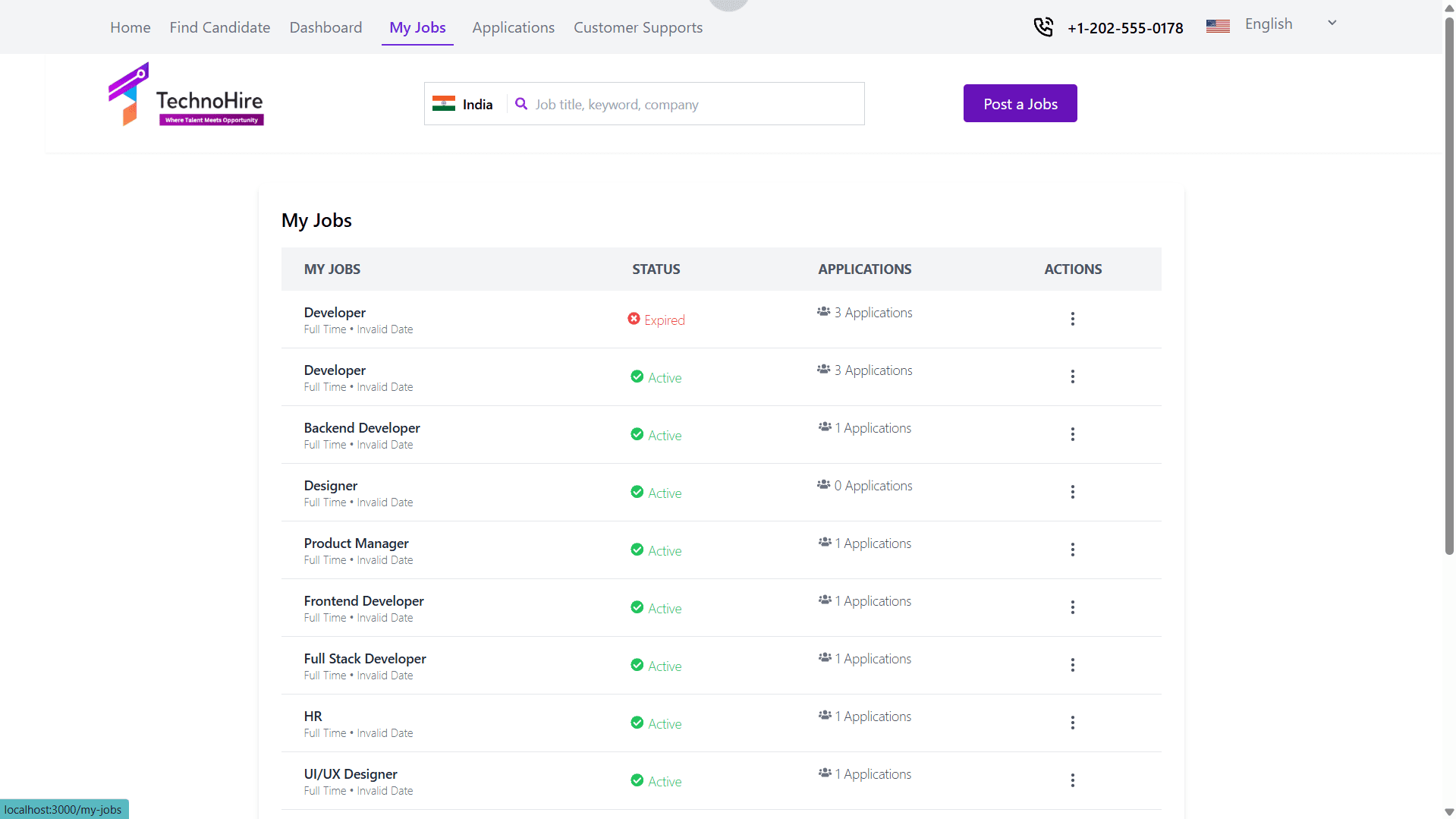View 1 Applications for Product Manager
The image size is (1456, 819).
873,543
